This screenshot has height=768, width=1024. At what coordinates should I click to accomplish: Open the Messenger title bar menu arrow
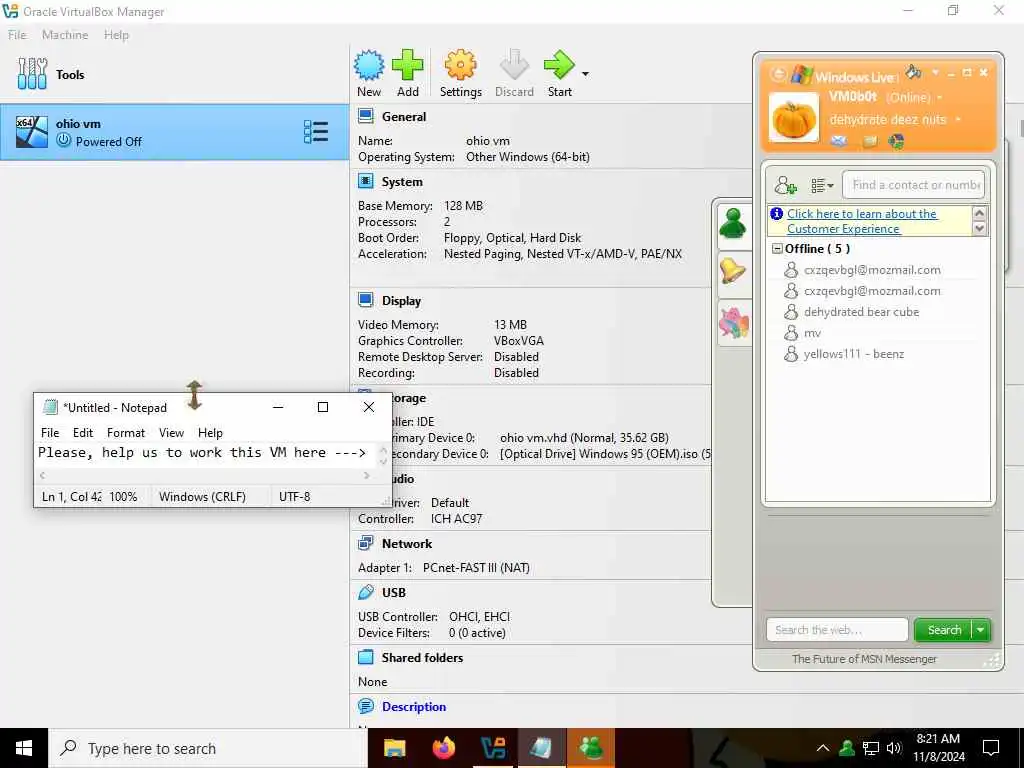[935, 72]
